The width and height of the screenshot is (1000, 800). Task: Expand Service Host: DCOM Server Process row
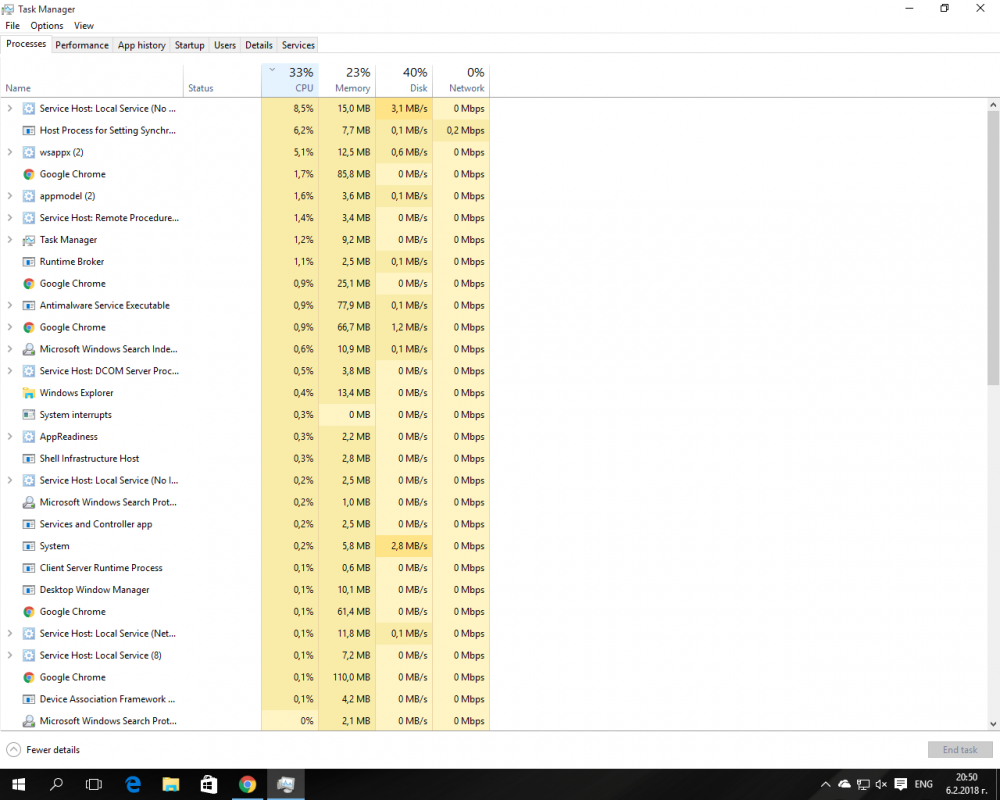pyautogui.click(x=10, y=371)
